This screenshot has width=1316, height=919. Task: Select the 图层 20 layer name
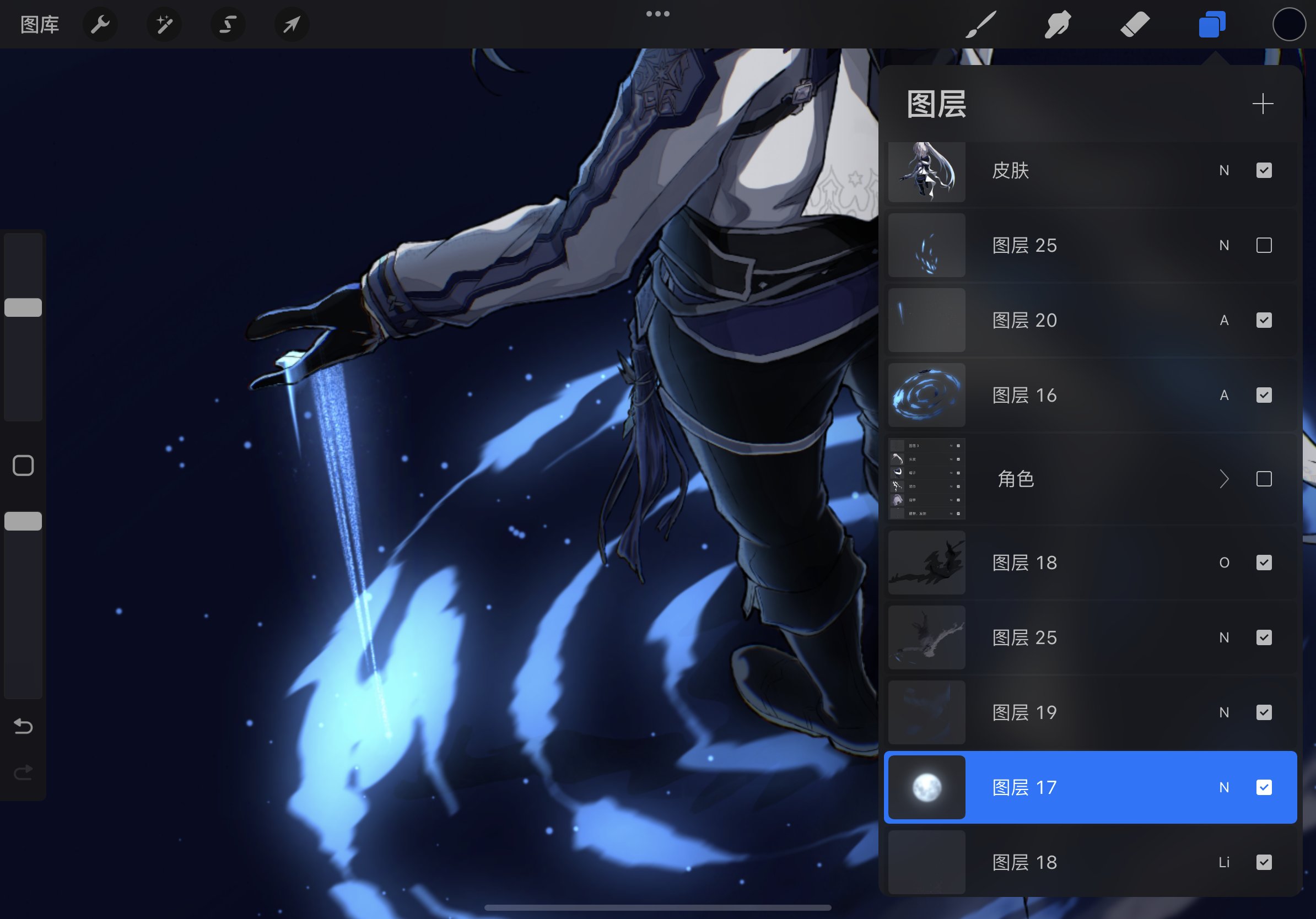point(1025,320)
